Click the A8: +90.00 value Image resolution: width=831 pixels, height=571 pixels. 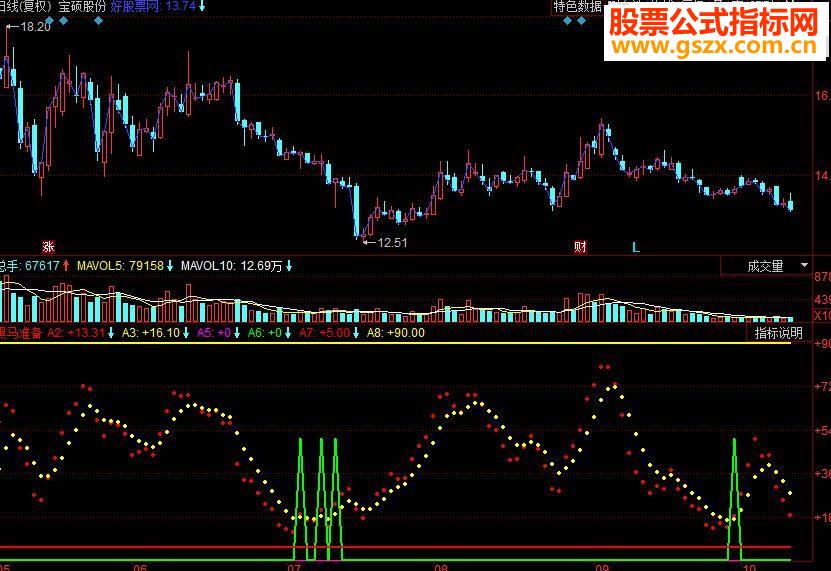tap(395, 333)
